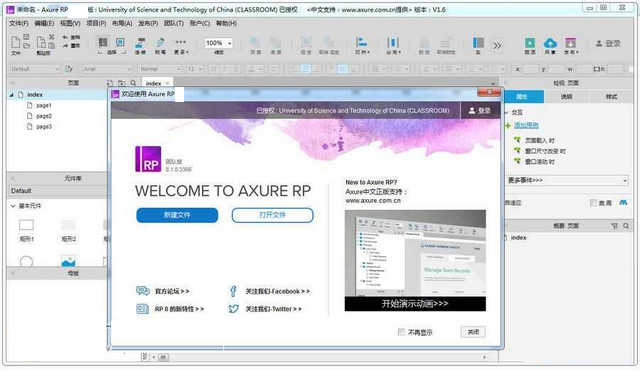Click the paste clipboard icon in the toolbar

coord(41,42)
